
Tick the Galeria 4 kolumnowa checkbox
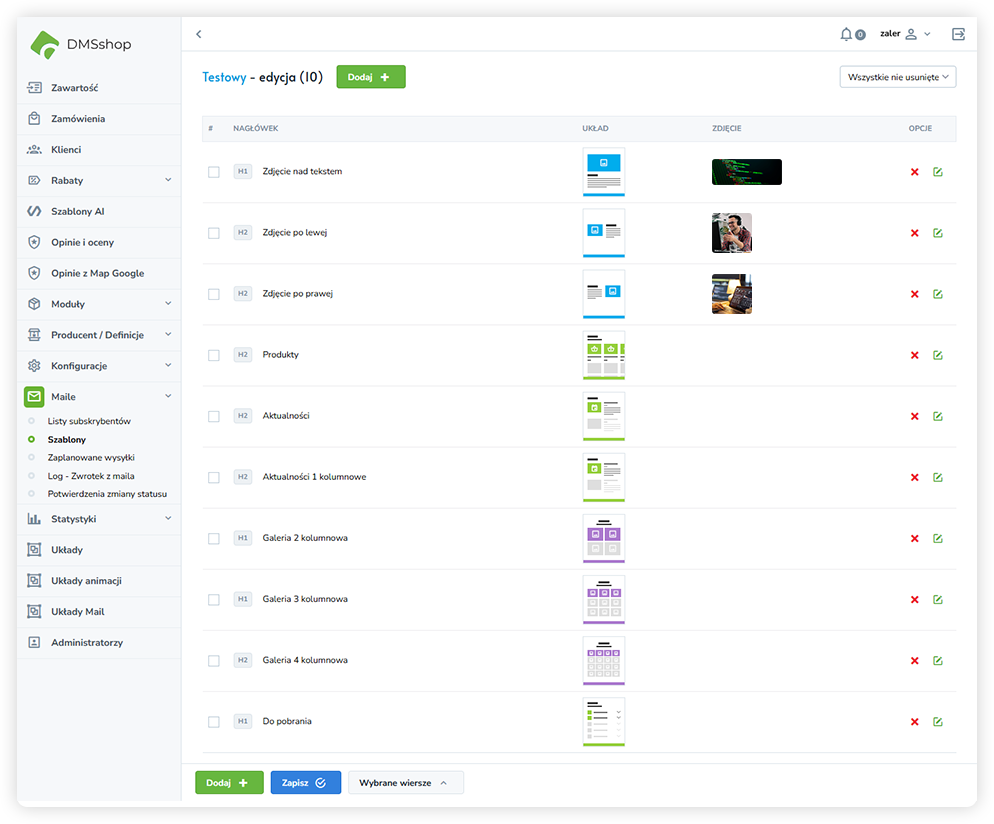click(213, 661)
